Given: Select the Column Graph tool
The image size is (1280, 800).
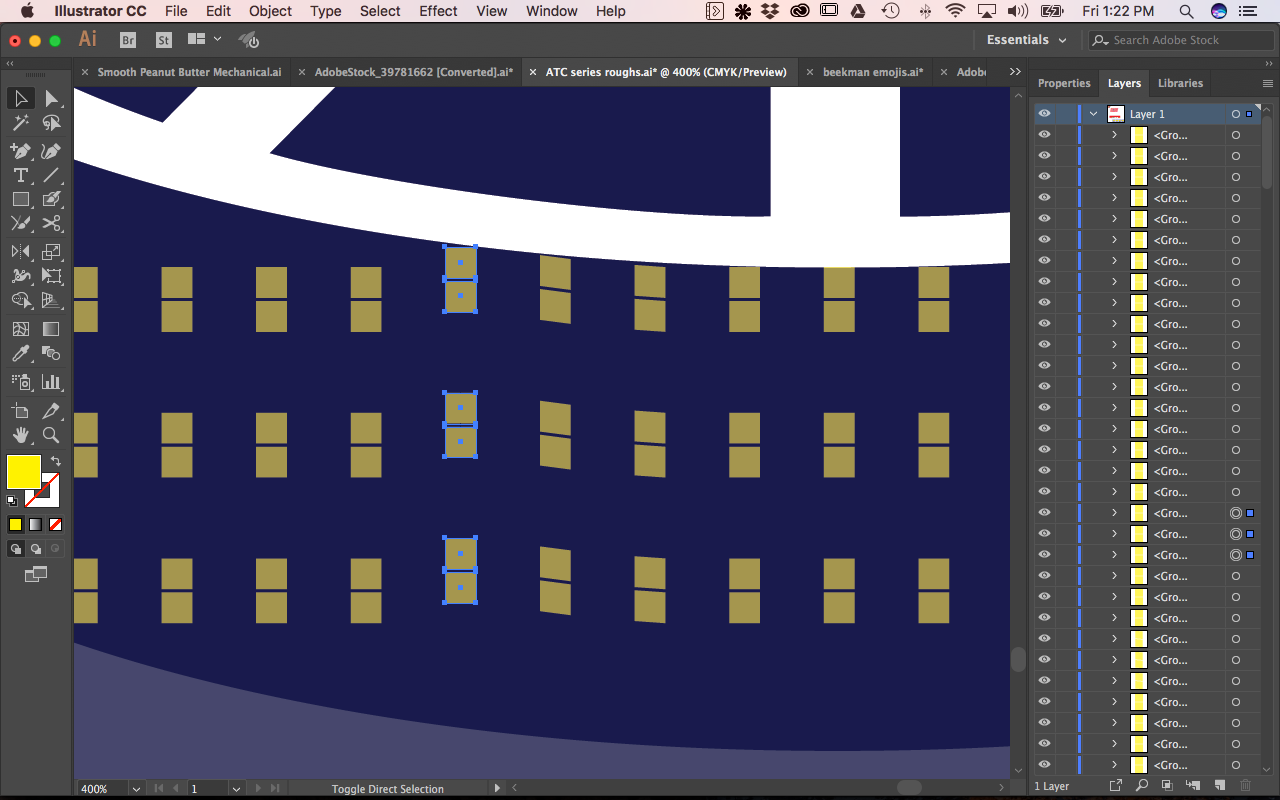Looking at the screenshot, I should point(51,382).
